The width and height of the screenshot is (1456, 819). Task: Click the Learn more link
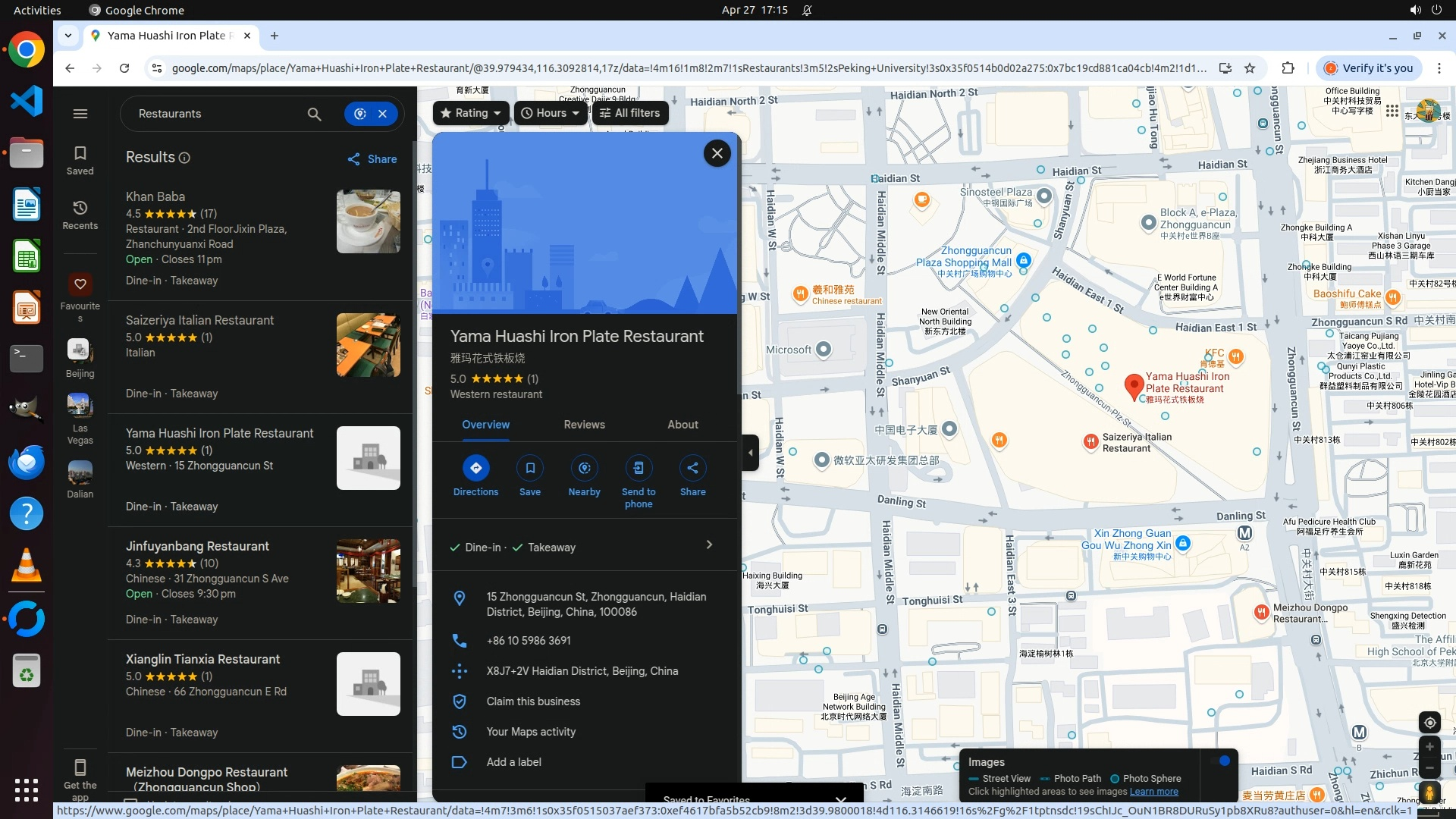click(x=1153, y=792)
